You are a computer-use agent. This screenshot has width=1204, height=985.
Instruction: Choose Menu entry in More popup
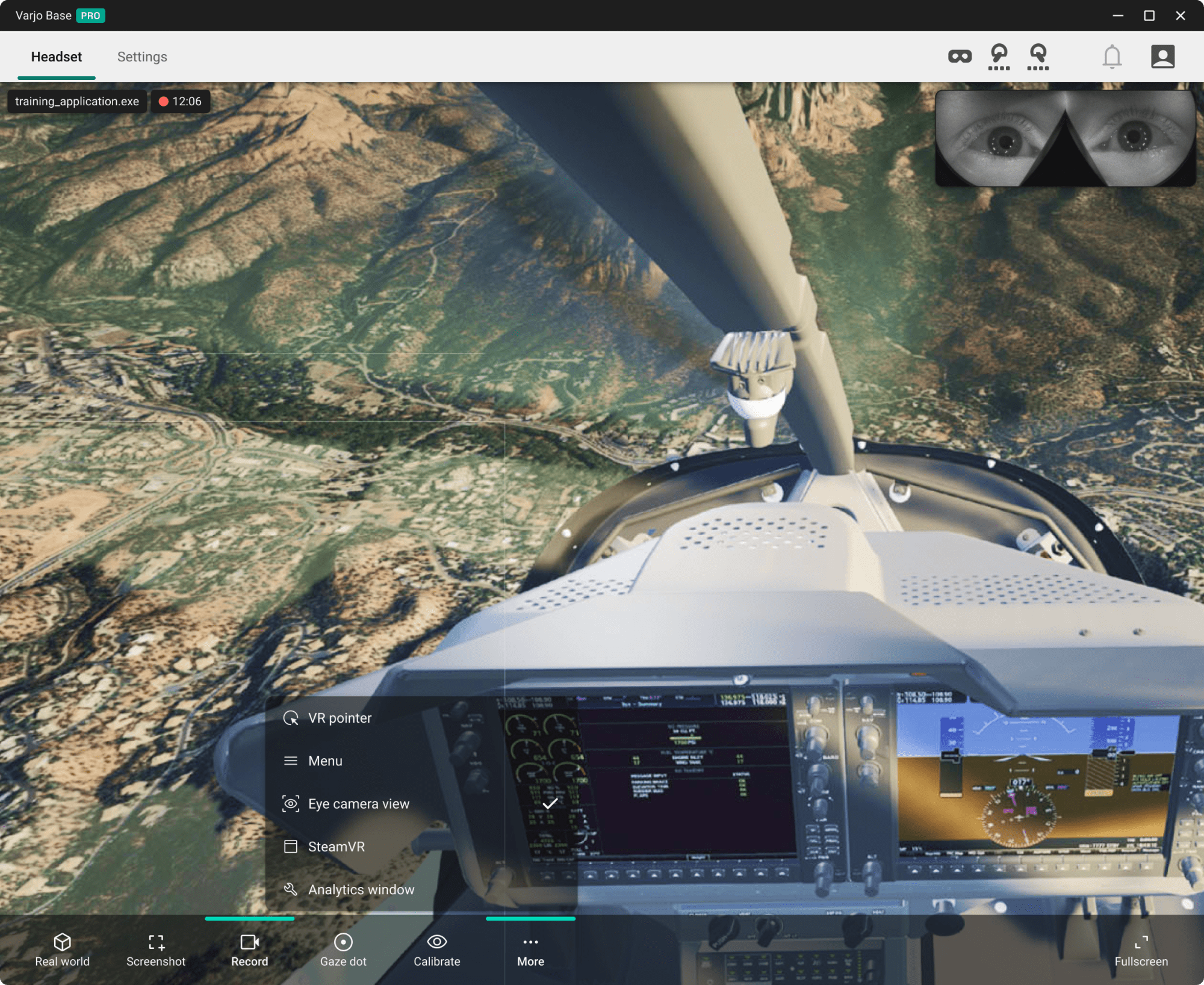(325, 761)
